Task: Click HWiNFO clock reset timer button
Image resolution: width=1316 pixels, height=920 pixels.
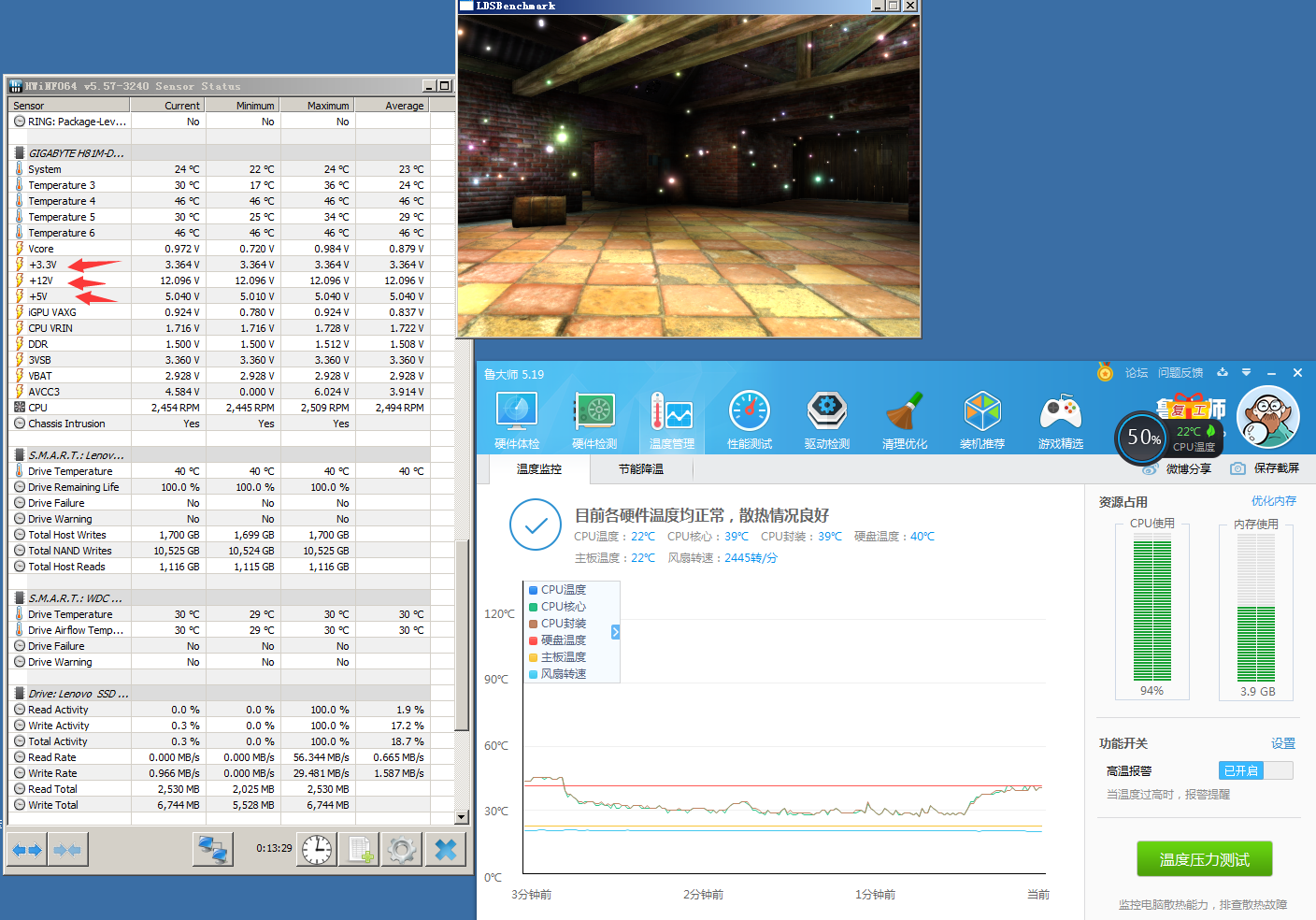Action: pos(317,850)
